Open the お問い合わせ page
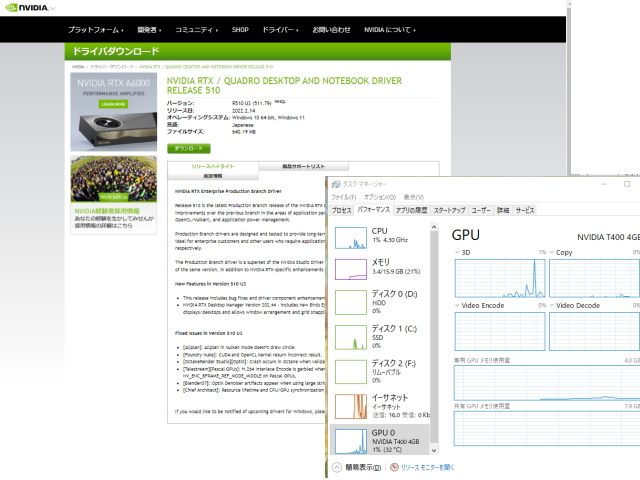This screenshot has width=640, height=480. [331, 30]
